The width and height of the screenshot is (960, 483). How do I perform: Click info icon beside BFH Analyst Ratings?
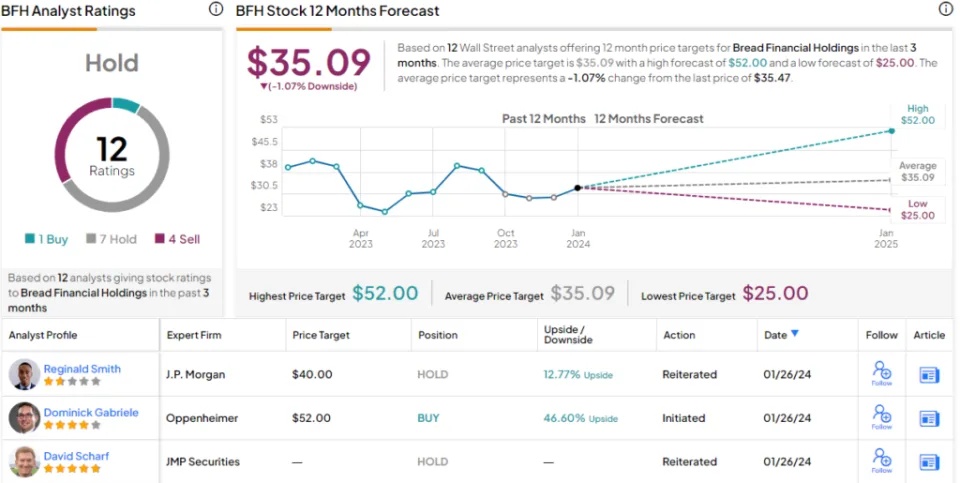216,9
